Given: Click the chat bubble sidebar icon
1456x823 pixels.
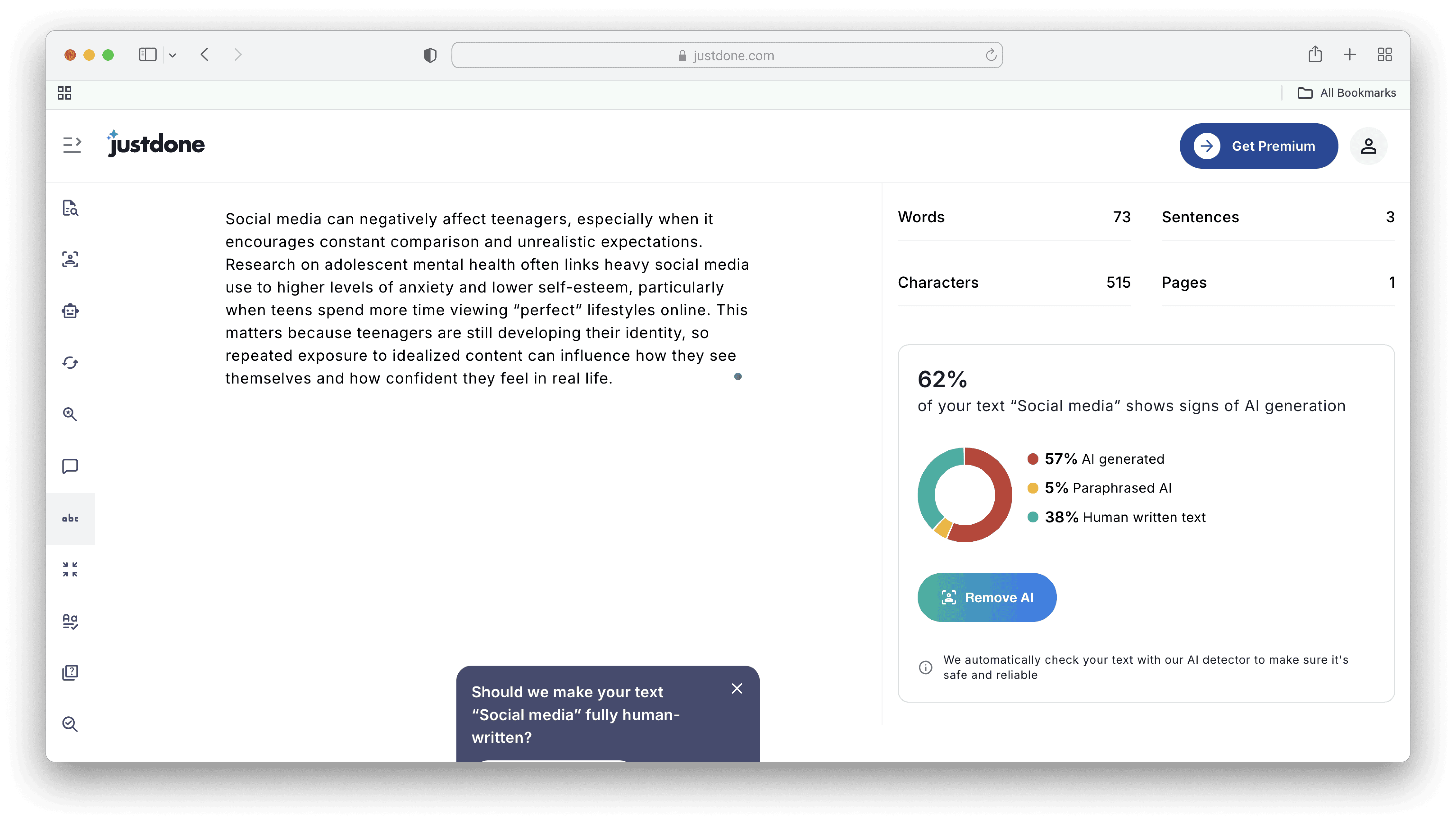Looking at the screenshot, I should (70, 466).
